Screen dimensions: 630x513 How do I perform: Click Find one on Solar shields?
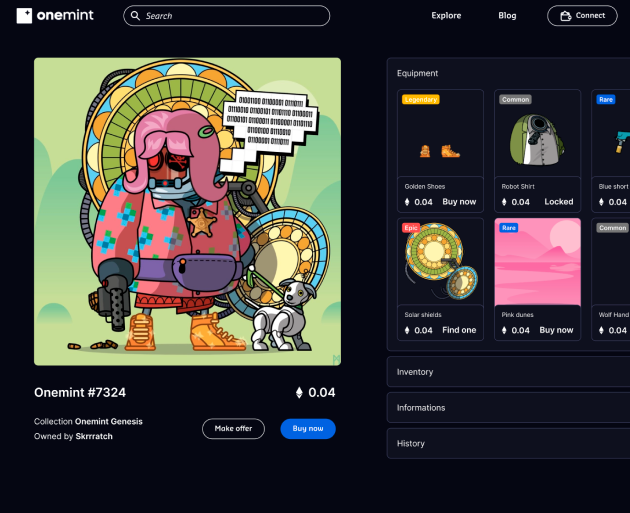pyautogui.click(x=459, y=330)
